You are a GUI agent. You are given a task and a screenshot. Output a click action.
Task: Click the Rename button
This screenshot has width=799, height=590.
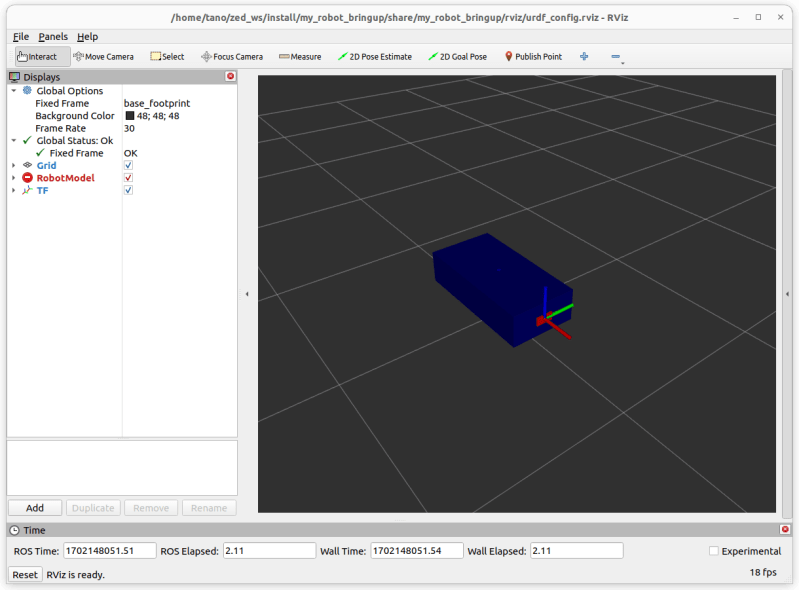point(209,508)
